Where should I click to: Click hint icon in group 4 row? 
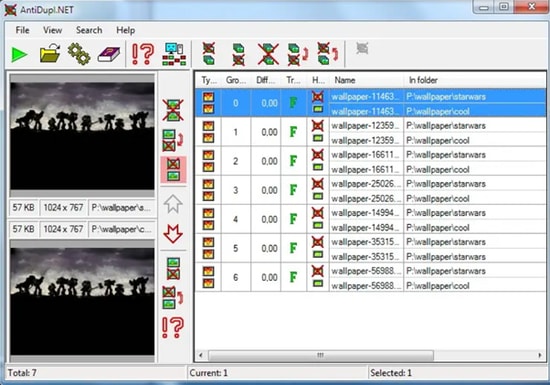point(318,219)
